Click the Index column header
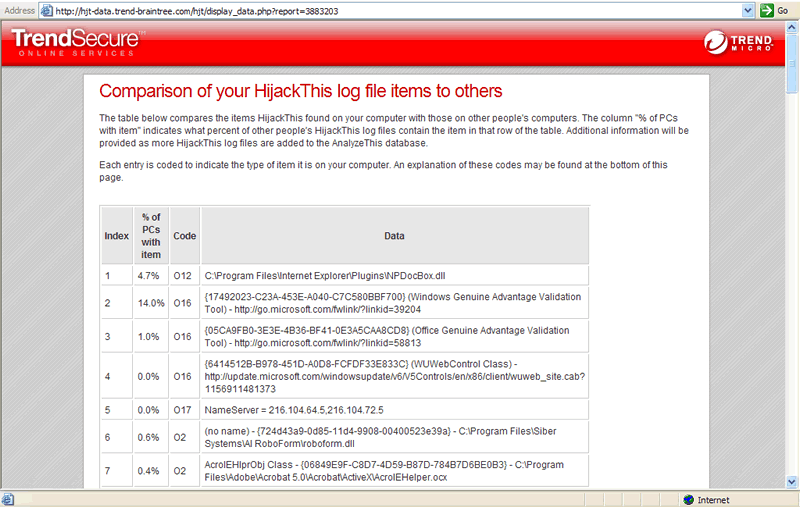Image resolution: width=800 pixels, height=507 pixels. 116,236
